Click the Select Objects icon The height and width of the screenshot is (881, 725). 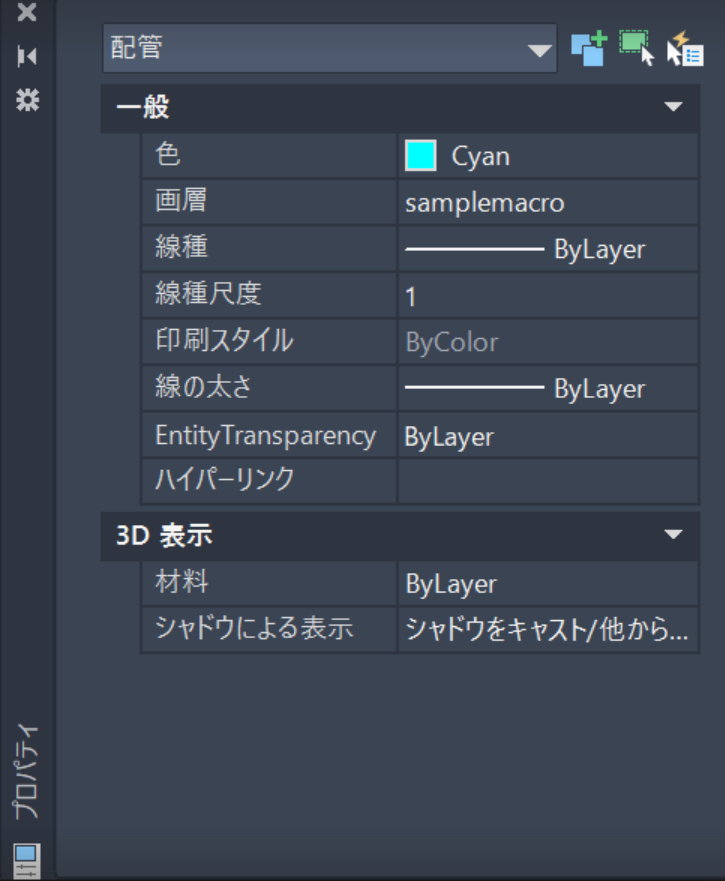coord(636,48)
